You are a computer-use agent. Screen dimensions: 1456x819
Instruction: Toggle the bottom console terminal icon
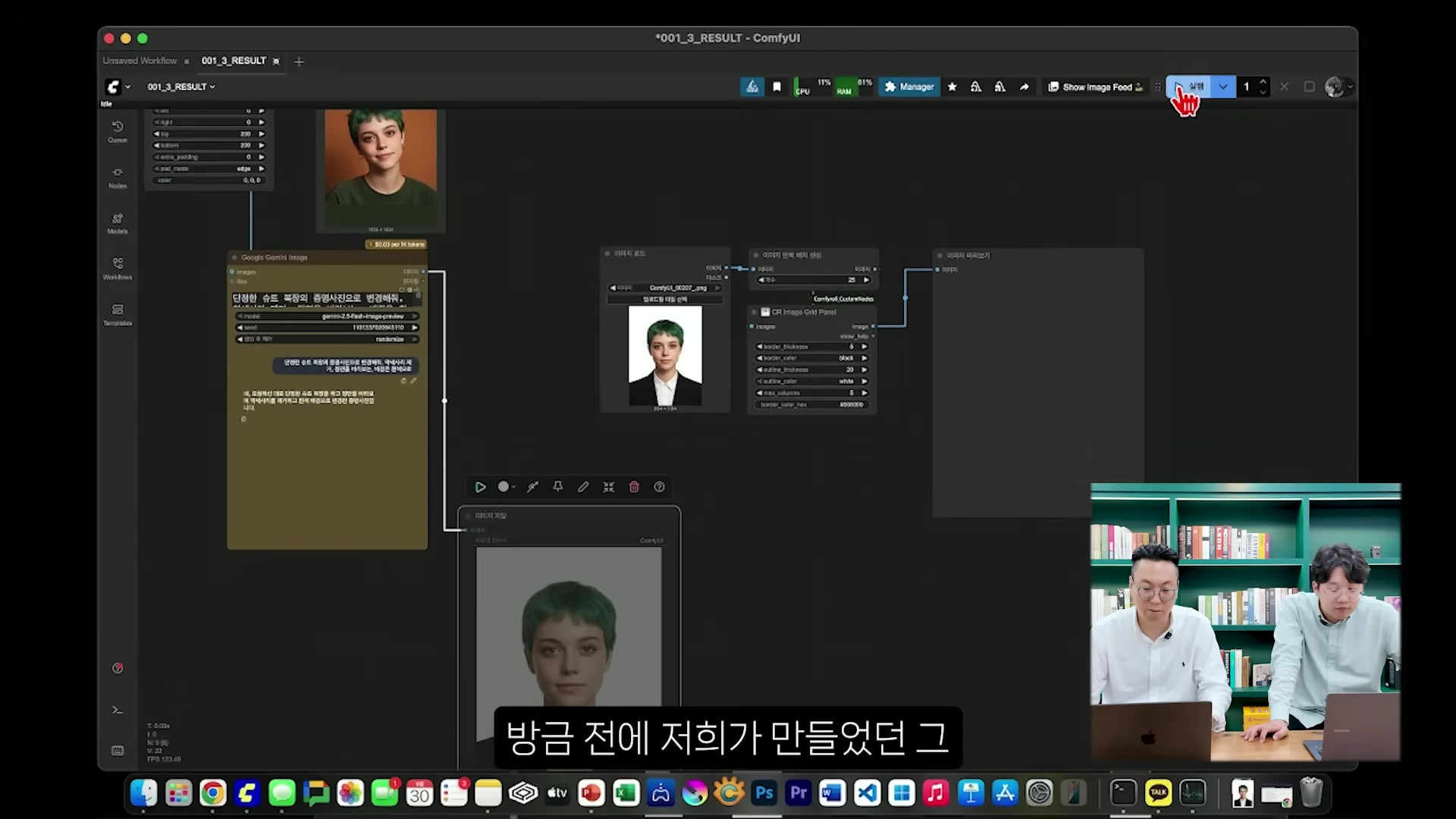(x=118, y=710)
